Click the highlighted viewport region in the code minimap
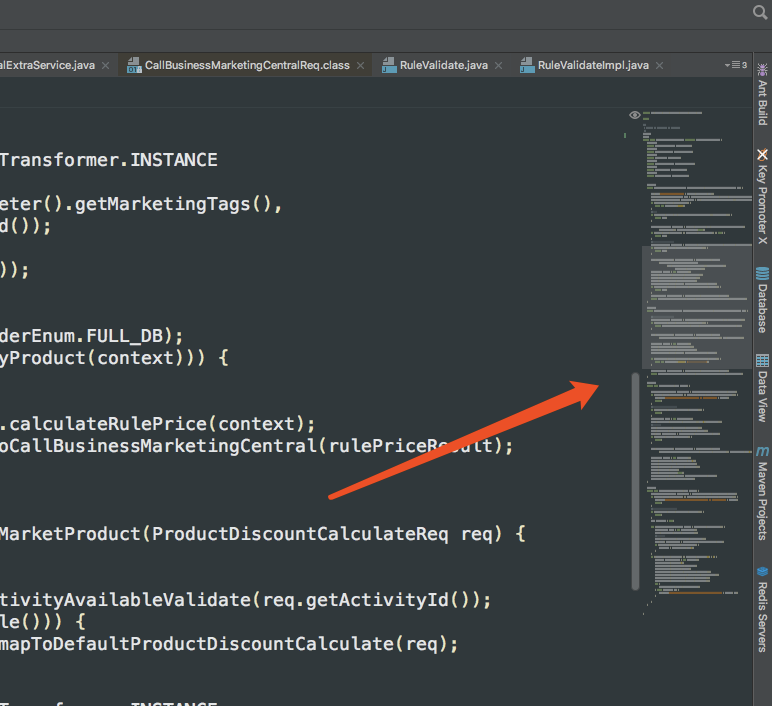The width and height of the screenshot is (772, 706). (697, 307)
